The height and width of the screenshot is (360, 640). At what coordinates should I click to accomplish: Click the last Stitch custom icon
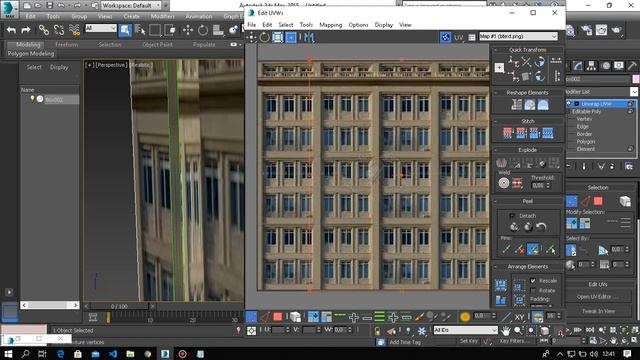tap(547, 133)
